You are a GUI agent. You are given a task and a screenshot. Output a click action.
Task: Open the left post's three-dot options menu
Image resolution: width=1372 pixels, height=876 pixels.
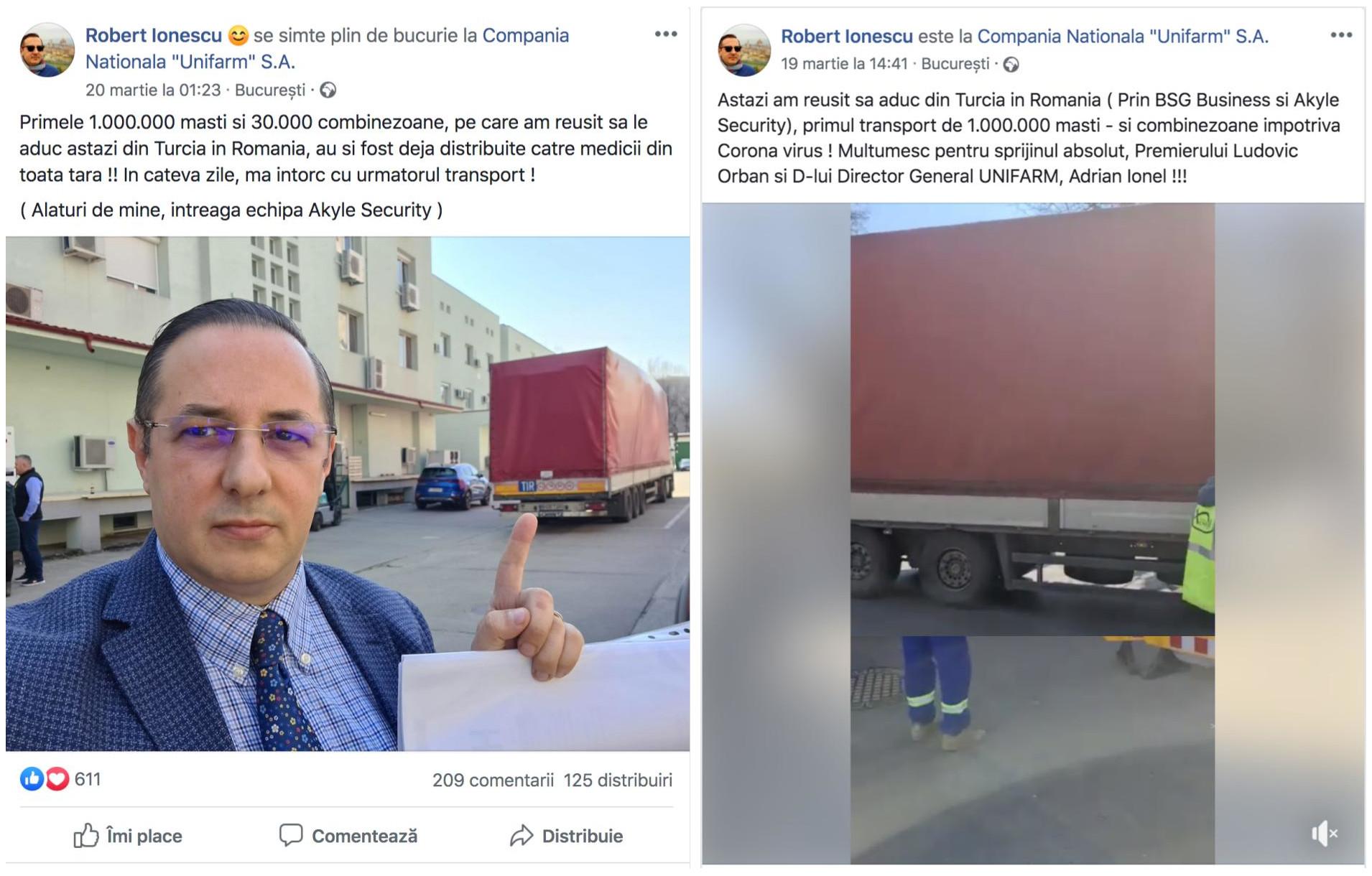click(x=665, y=34)
